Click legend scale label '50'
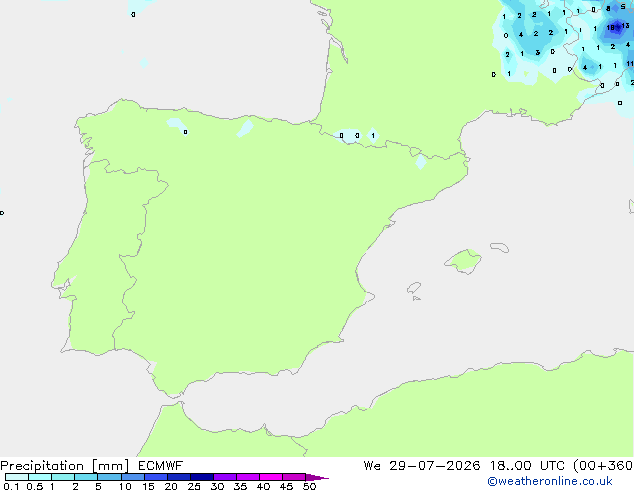Viewport: 634px width, 490px height. point(309,486)
